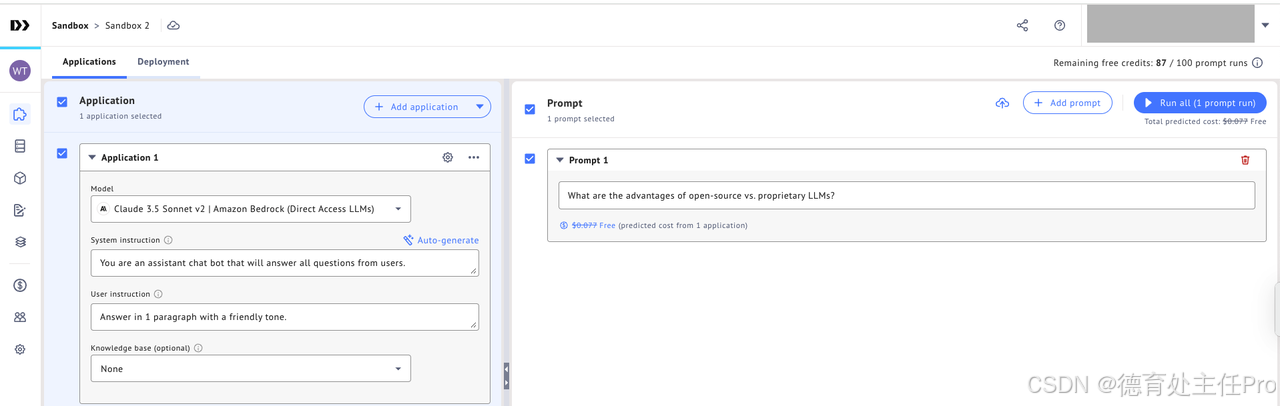The image size is (1280, 406).
Task: Click into the Prompt 1 question field
Action: point(906,195)
